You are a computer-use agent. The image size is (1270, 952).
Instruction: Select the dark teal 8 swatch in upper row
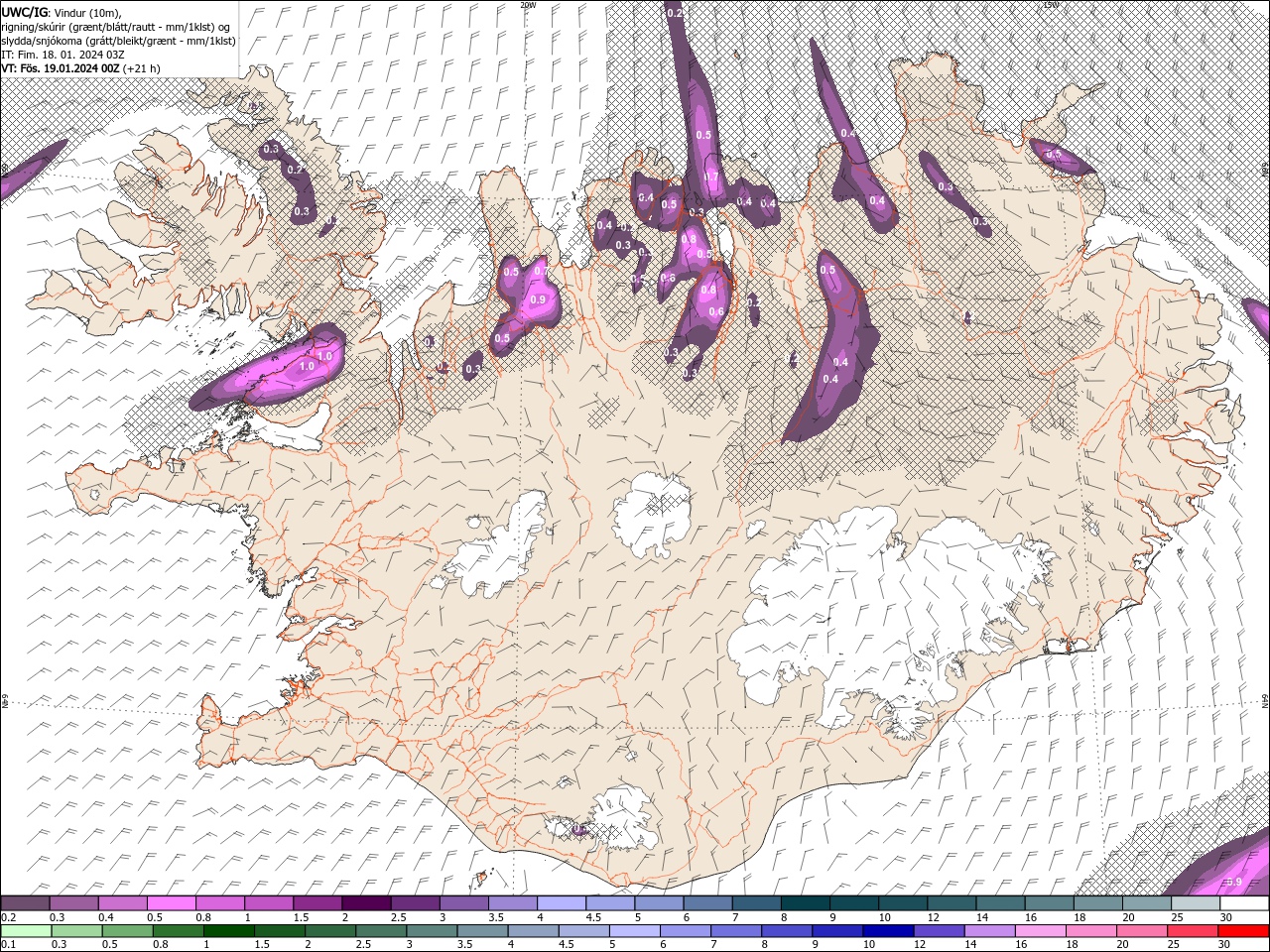[805, 903]
